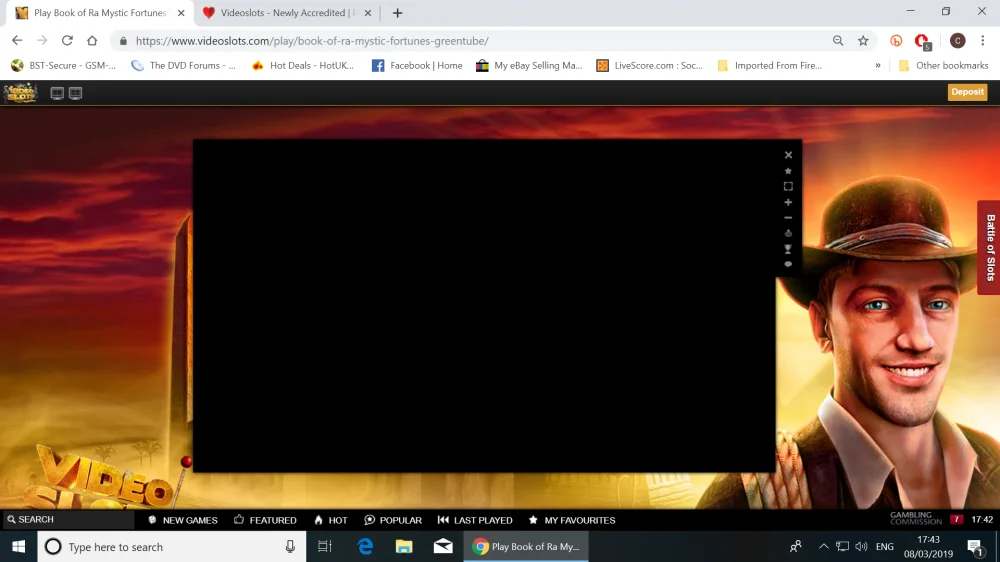
Task: Click the Windows taskbar search box
Action: point(172,547)
